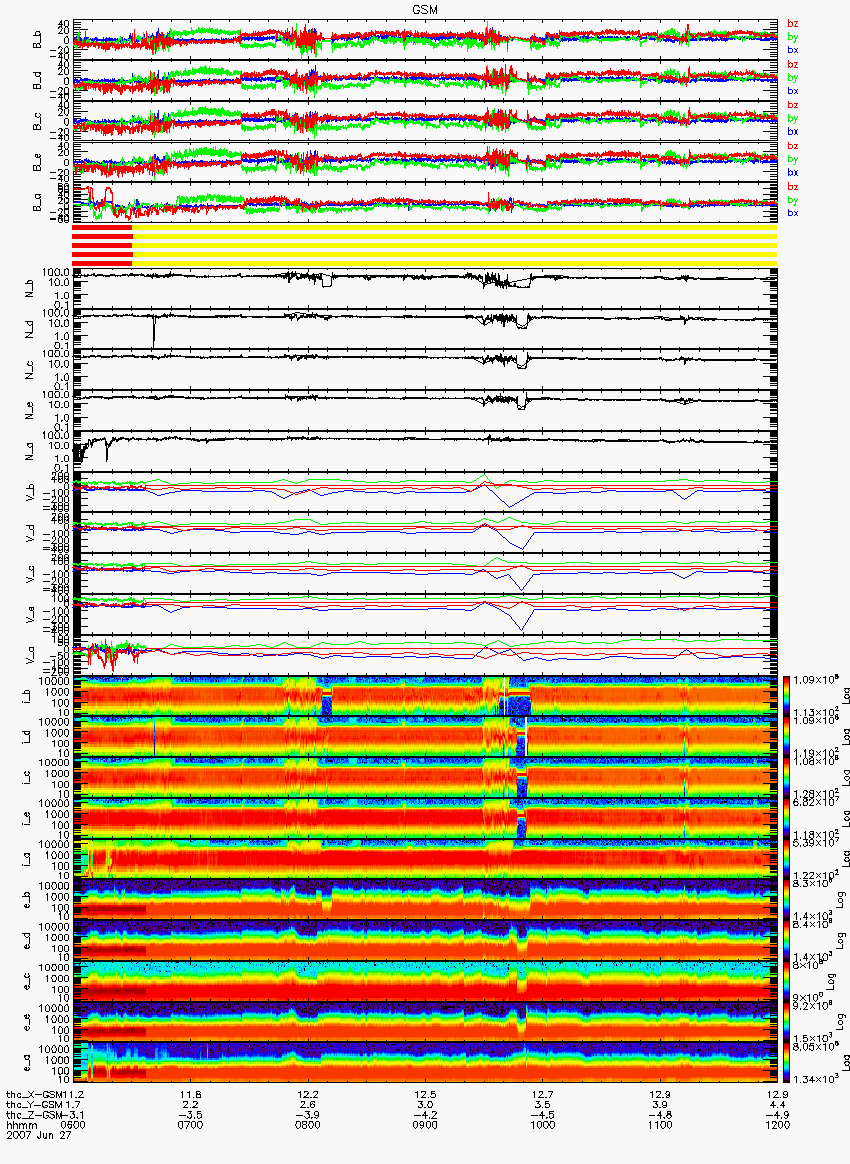
Task: Click the i_b ion spectrogram label
Action: pyautogui.click(x=27, y=696)
